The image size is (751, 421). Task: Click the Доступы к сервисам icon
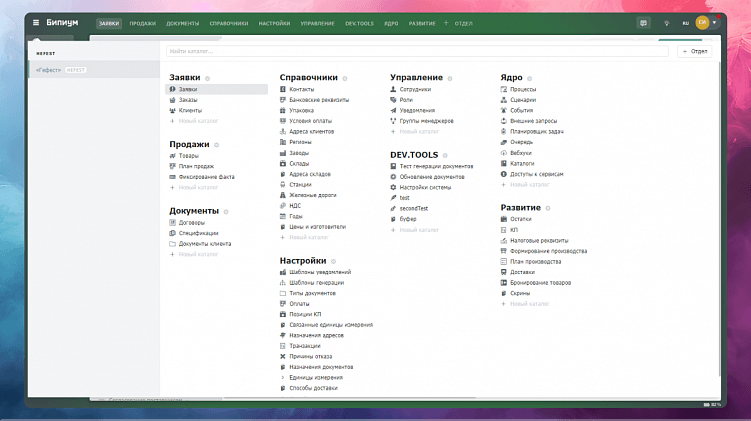coord(503,174)
